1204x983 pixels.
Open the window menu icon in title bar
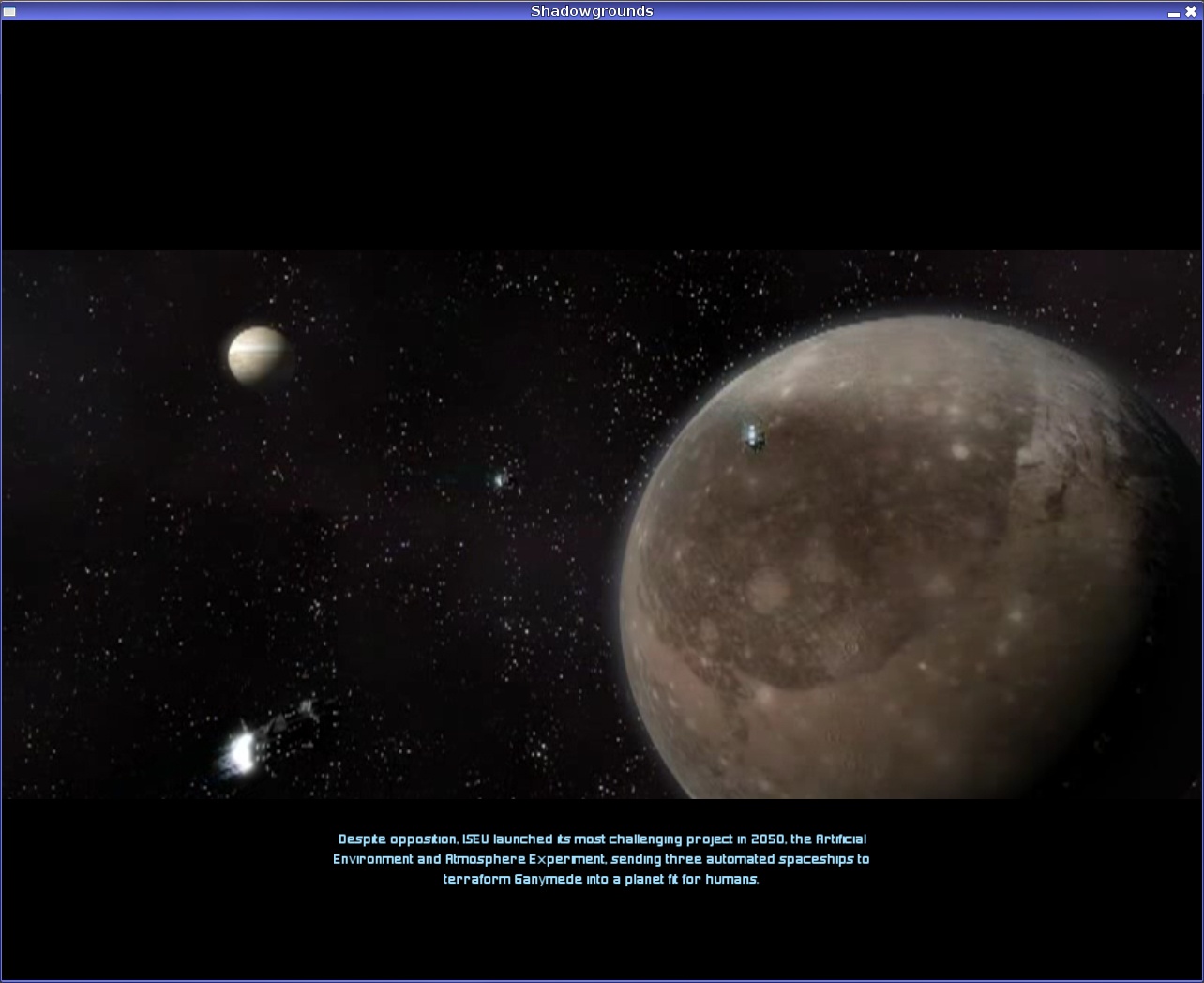click(x=9, y=11)
